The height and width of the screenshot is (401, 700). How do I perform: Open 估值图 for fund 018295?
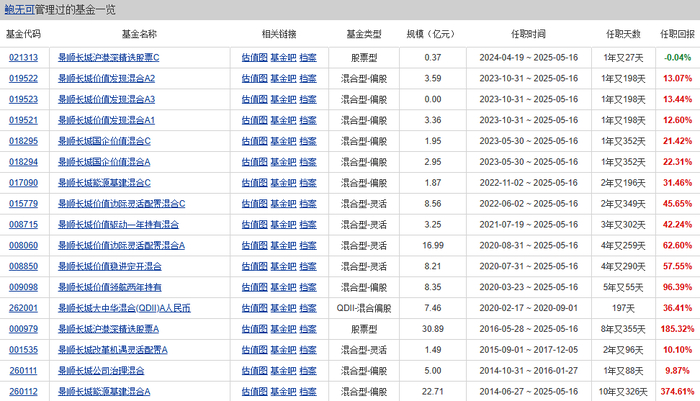[x=254, y=141]
